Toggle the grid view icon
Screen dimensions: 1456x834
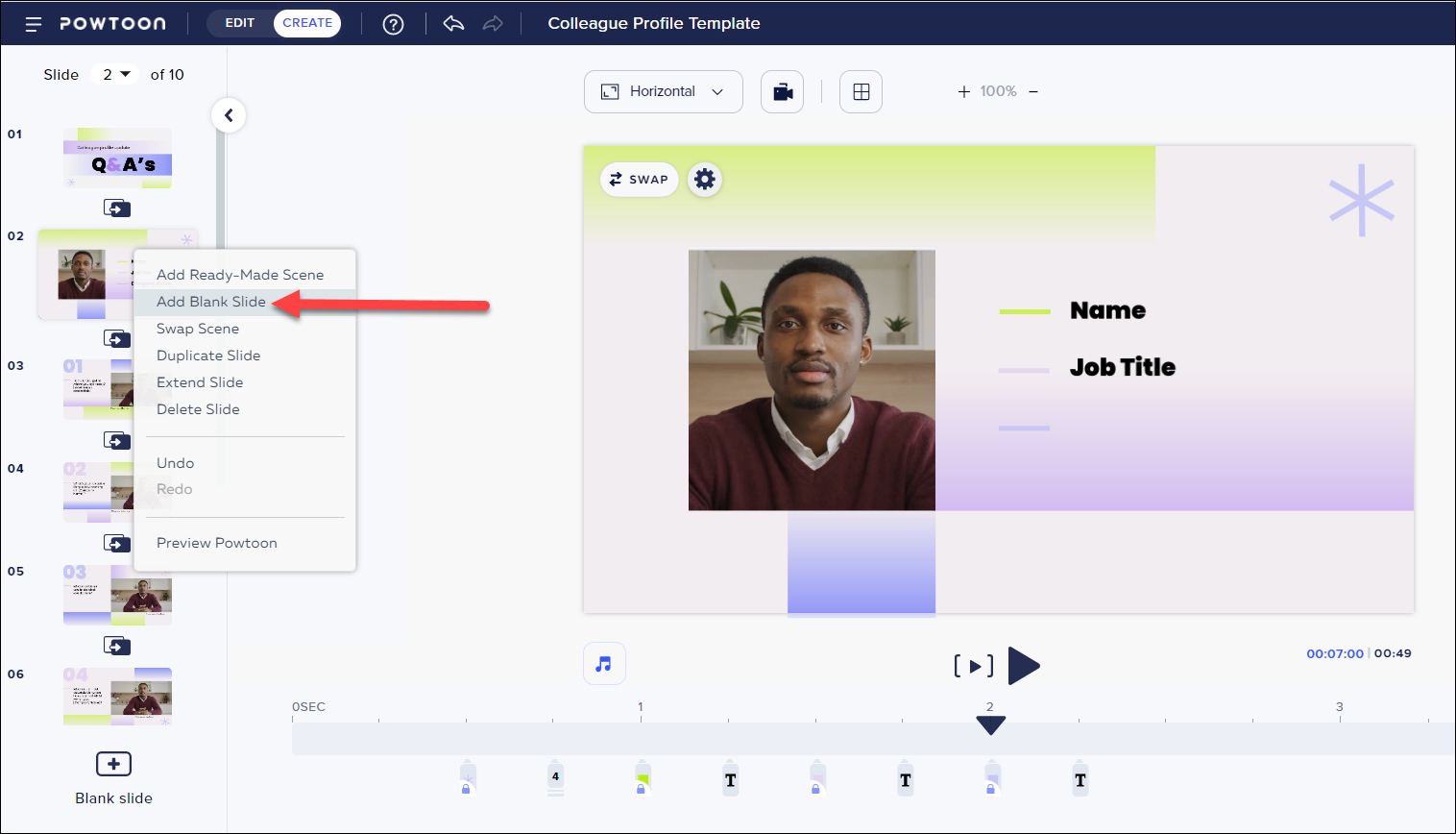click(861, 92)
